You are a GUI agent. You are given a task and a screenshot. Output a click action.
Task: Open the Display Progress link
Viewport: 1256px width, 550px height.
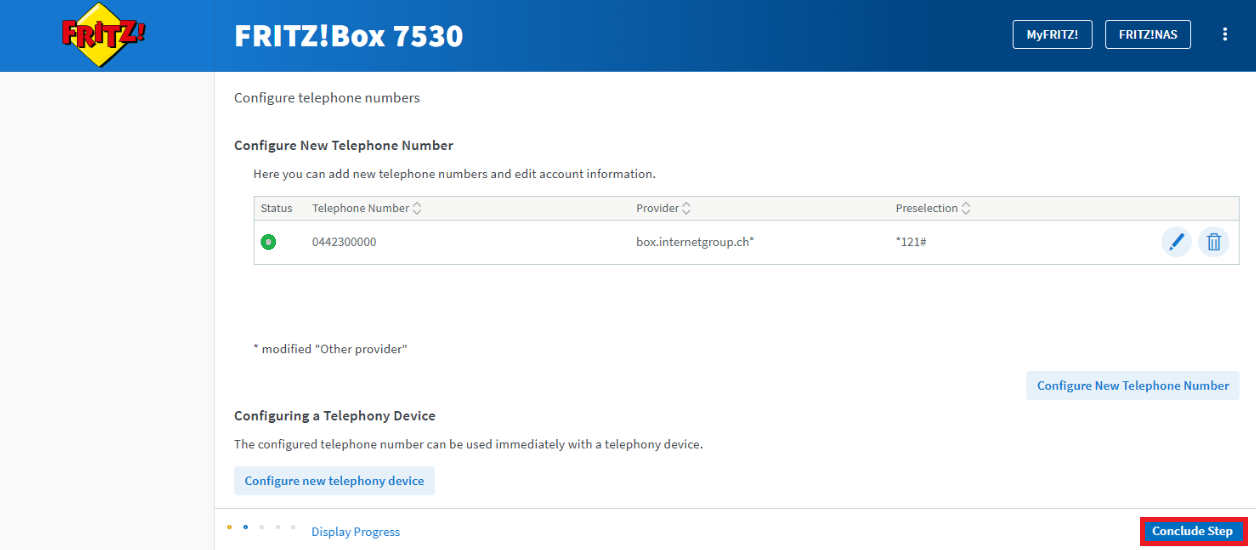tap(355, 532)
